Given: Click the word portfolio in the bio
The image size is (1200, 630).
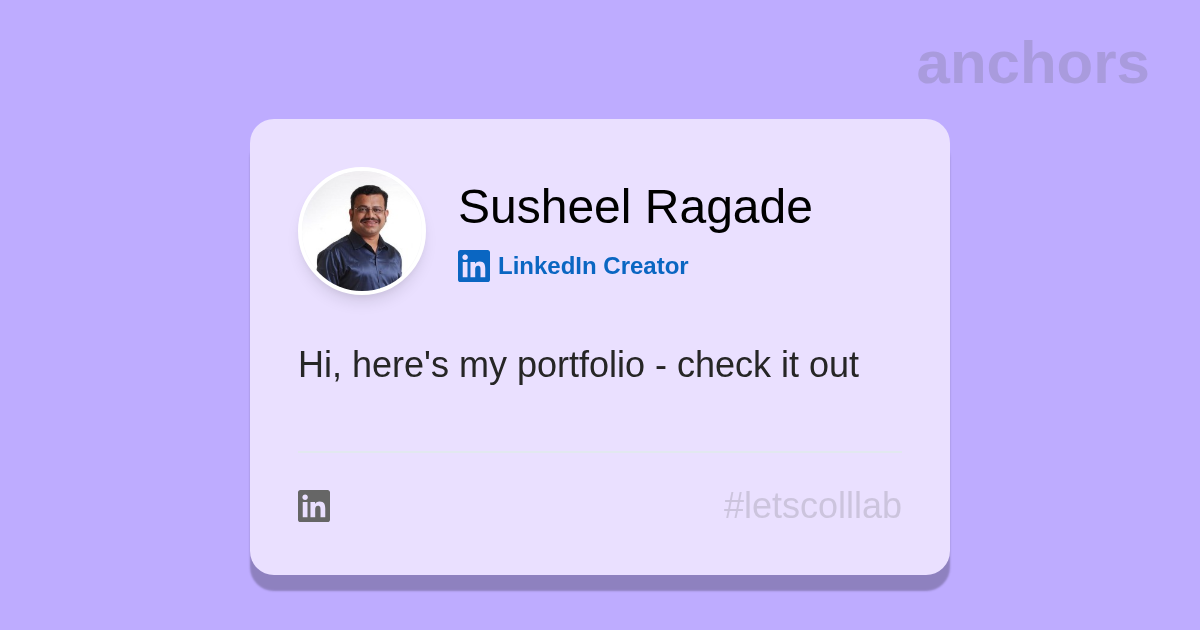Looking at the screenshot, I should coord(581,365).
